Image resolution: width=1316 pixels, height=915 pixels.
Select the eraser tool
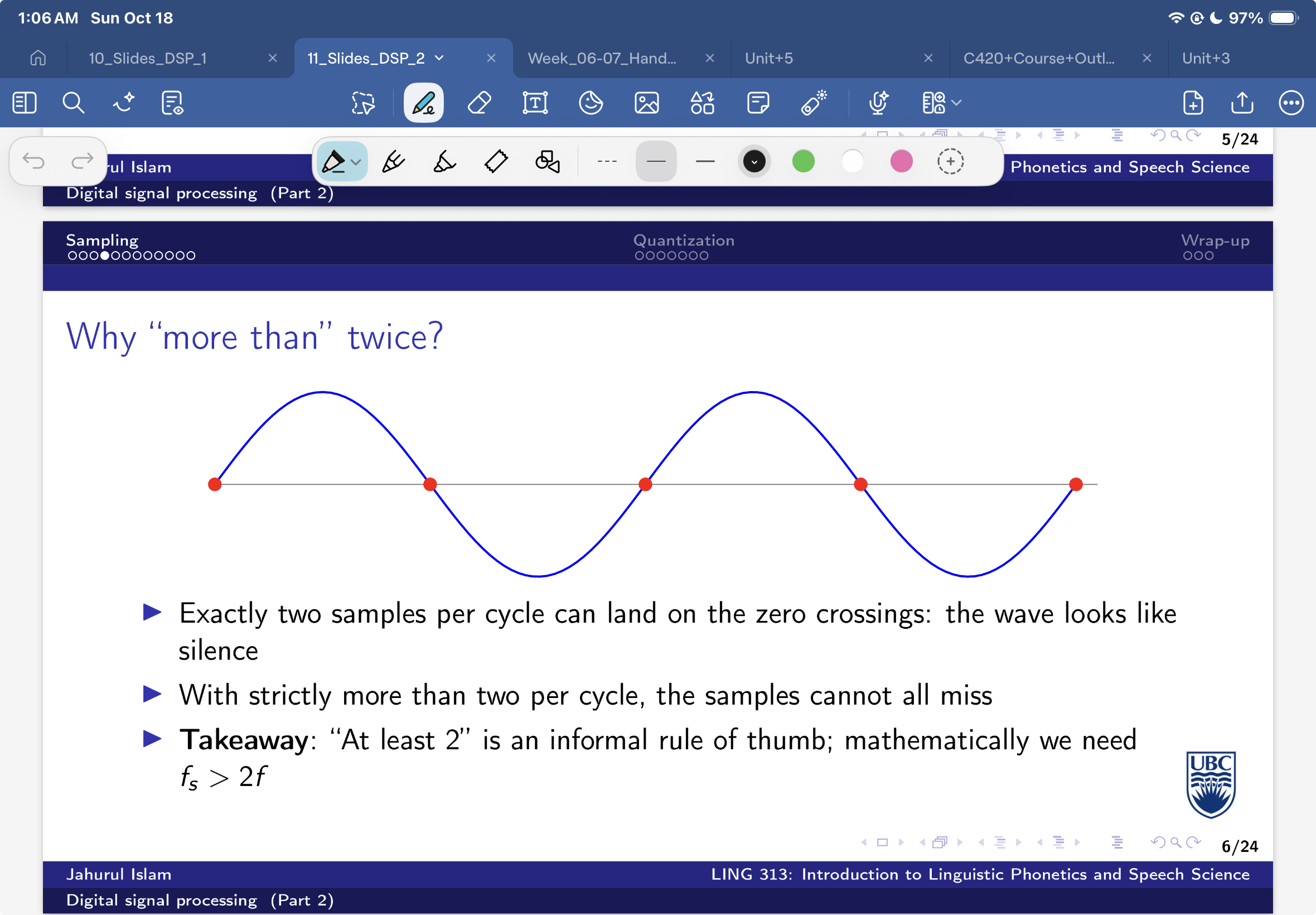(479, 103)
